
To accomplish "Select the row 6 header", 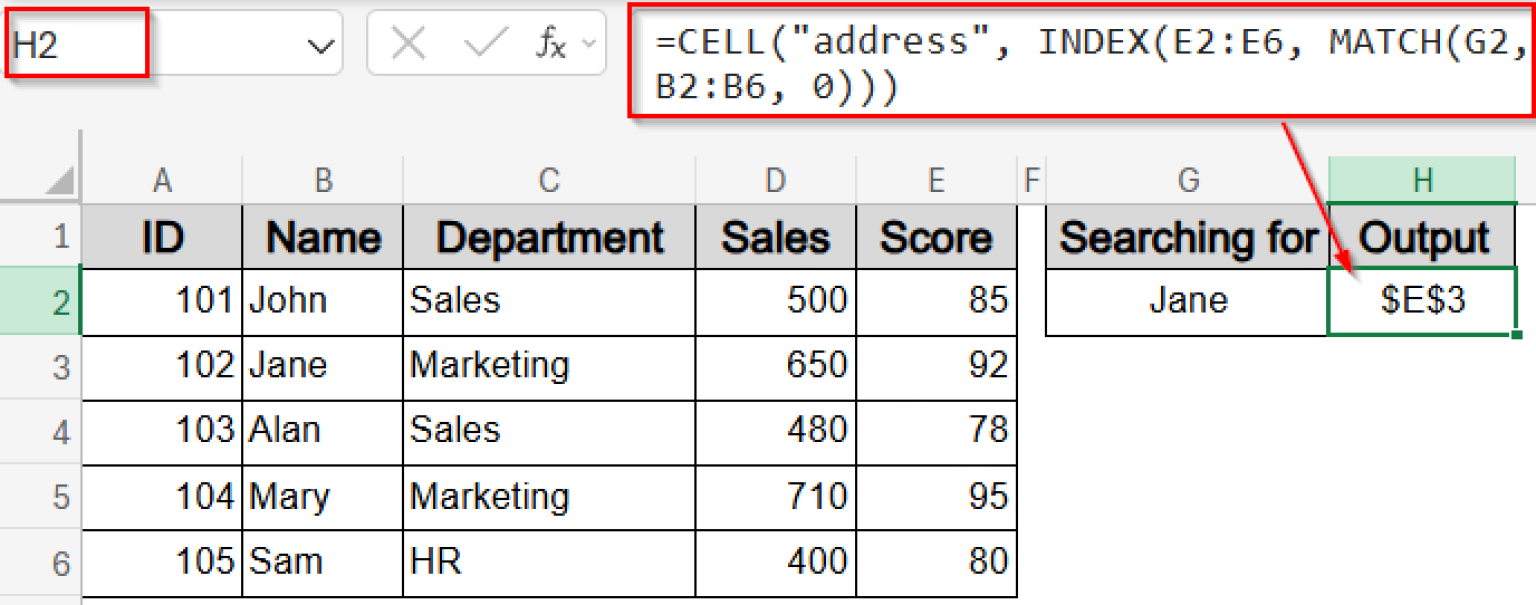I will pos(61,563).
